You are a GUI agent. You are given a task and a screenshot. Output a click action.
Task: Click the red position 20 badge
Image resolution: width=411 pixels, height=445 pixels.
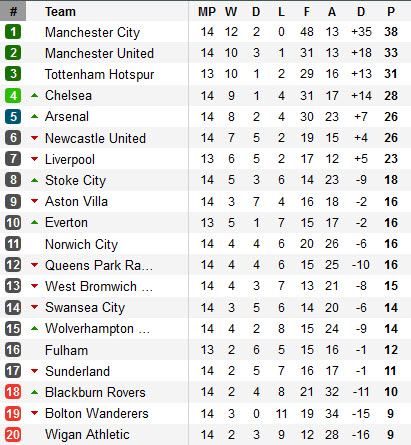(x=13, y=435)
